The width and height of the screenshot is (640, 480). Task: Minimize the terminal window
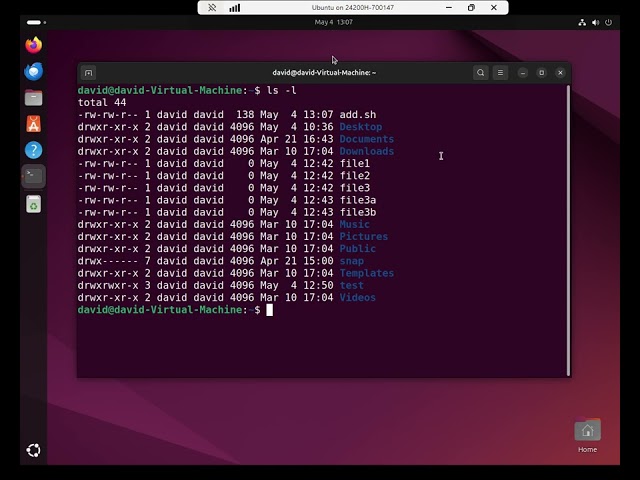(x=523, y=73)
